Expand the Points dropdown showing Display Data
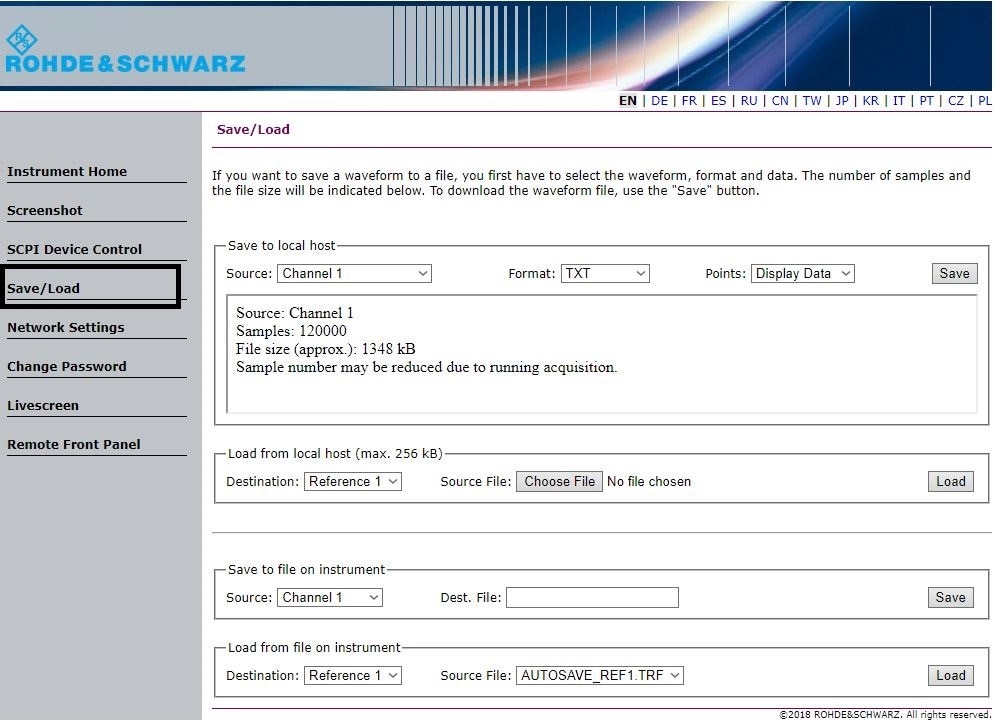 pyautogui.click(x=802, y=274)
